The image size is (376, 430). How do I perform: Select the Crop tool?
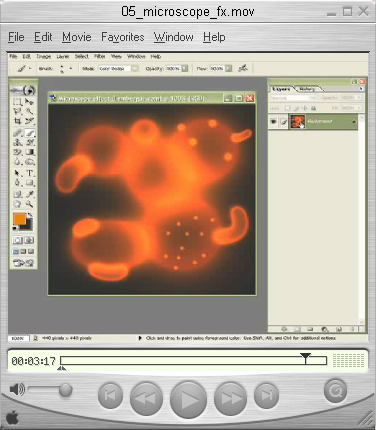pyautogui.click(x=17, y=121)
